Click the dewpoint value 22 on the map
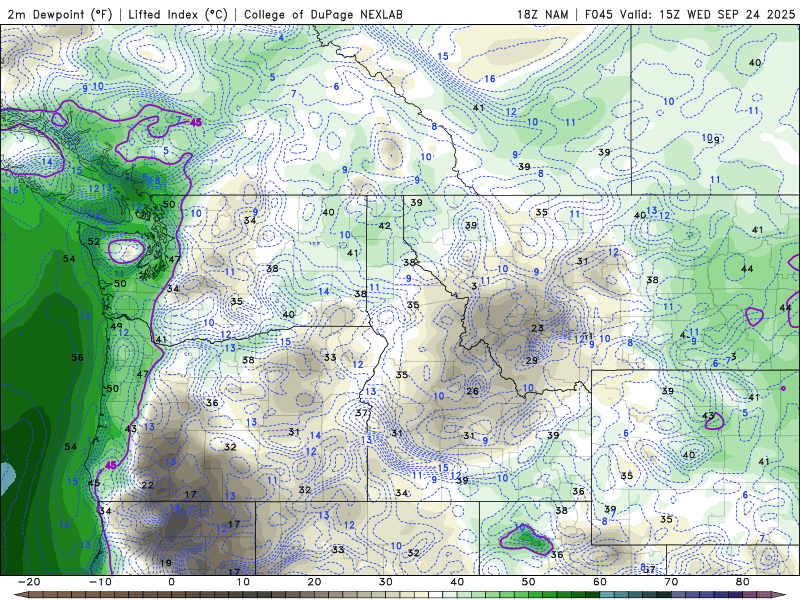The image size is (800, 600). click(x=147, y=485)
